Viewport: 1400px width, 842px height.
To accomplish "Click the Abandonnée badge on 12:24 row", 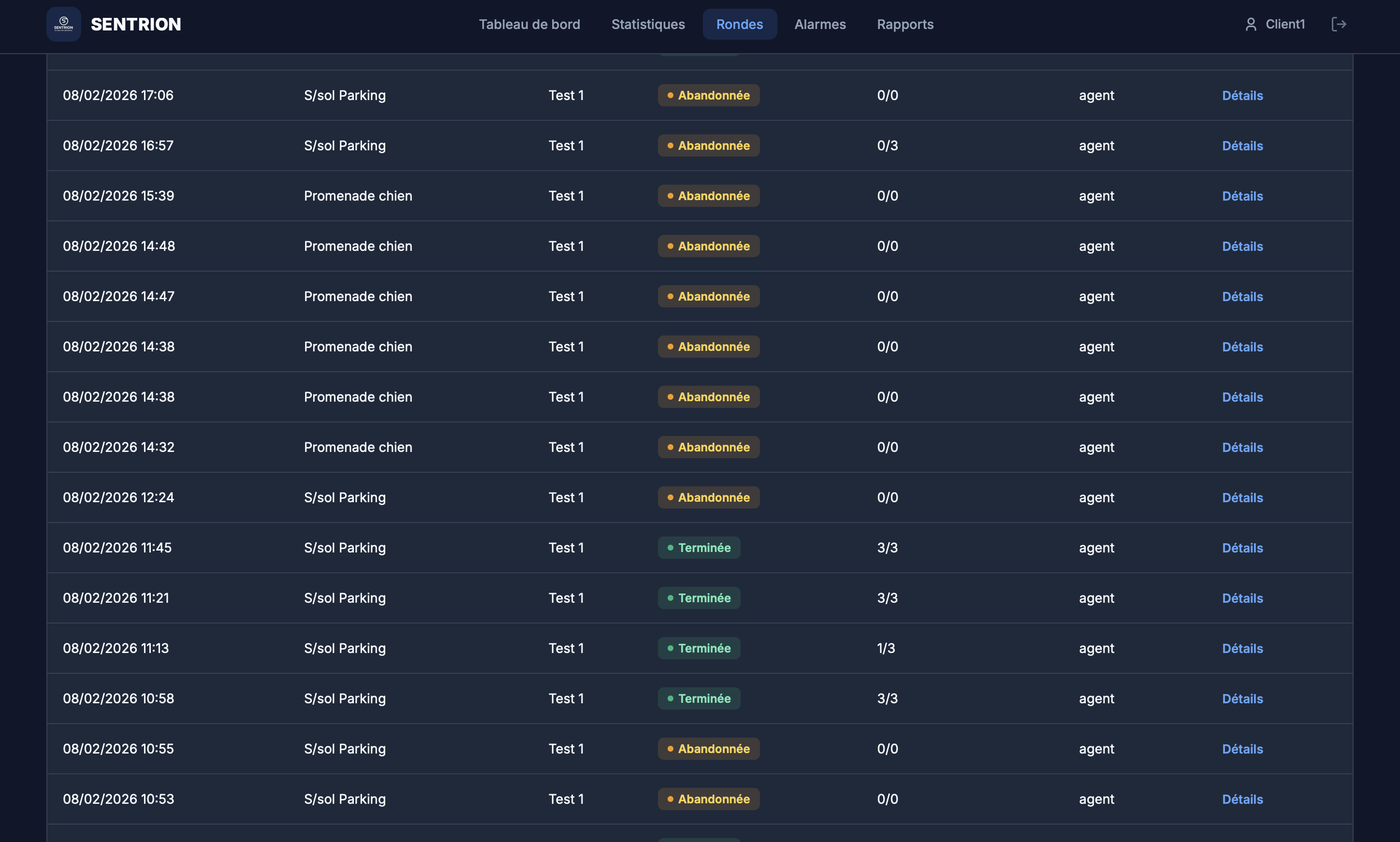I will [x=709, y=497].
